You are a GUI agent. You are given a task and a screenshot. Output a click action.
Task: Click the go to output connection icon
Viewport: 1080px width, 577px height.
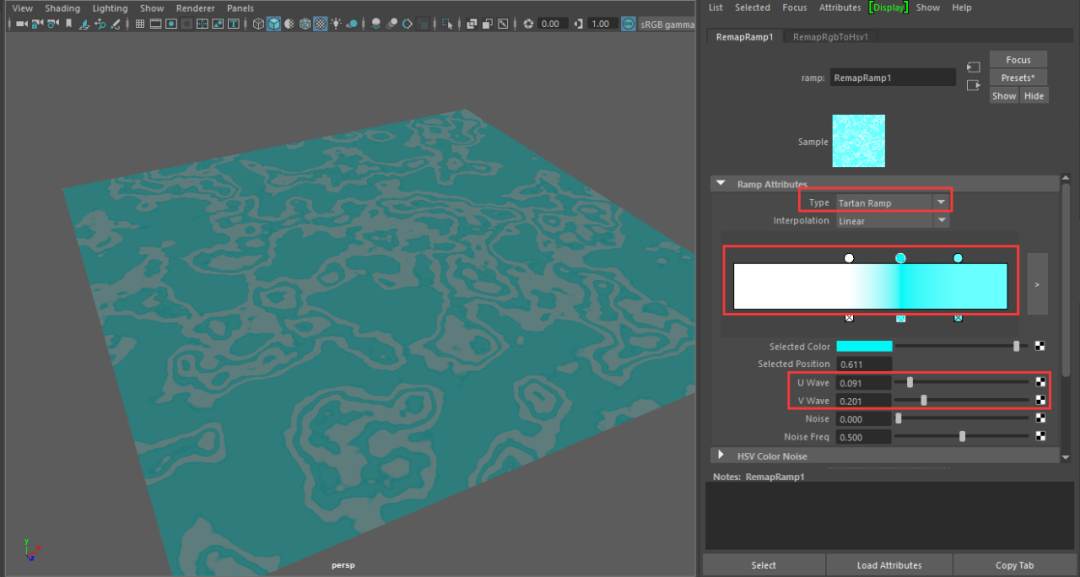point(973,85)
